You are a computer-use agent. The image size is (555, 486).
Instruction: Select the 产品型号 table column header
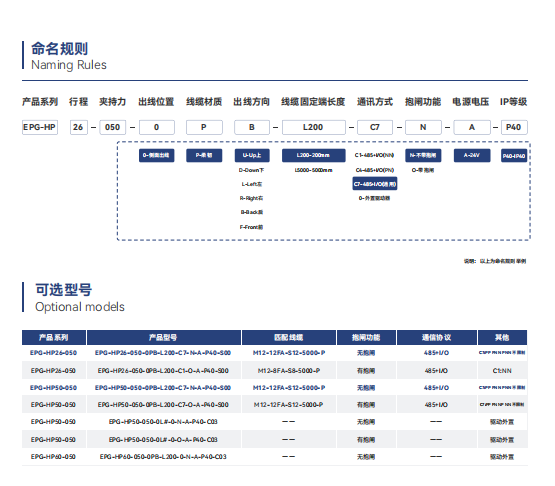coord(164,338)
